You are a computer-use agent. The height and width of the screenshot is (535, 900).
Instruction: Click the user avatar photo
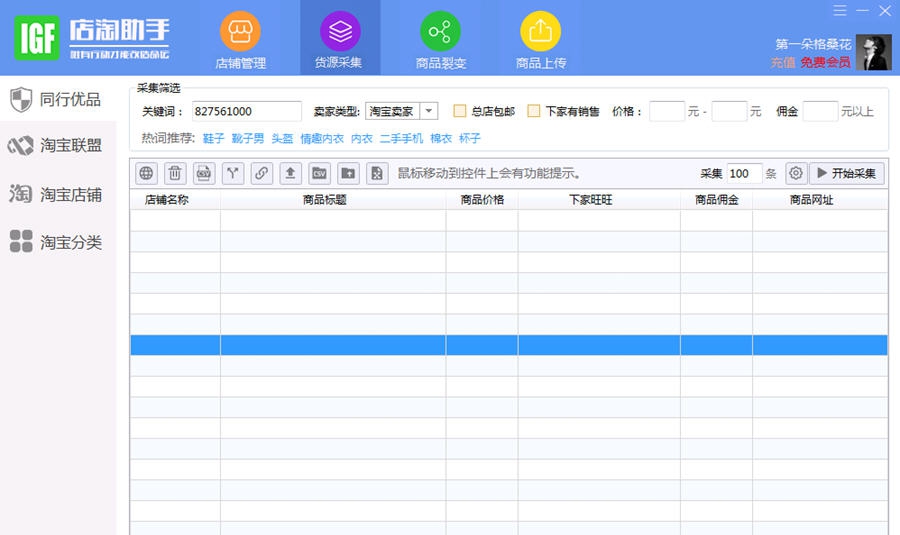(x=874, y=52)
